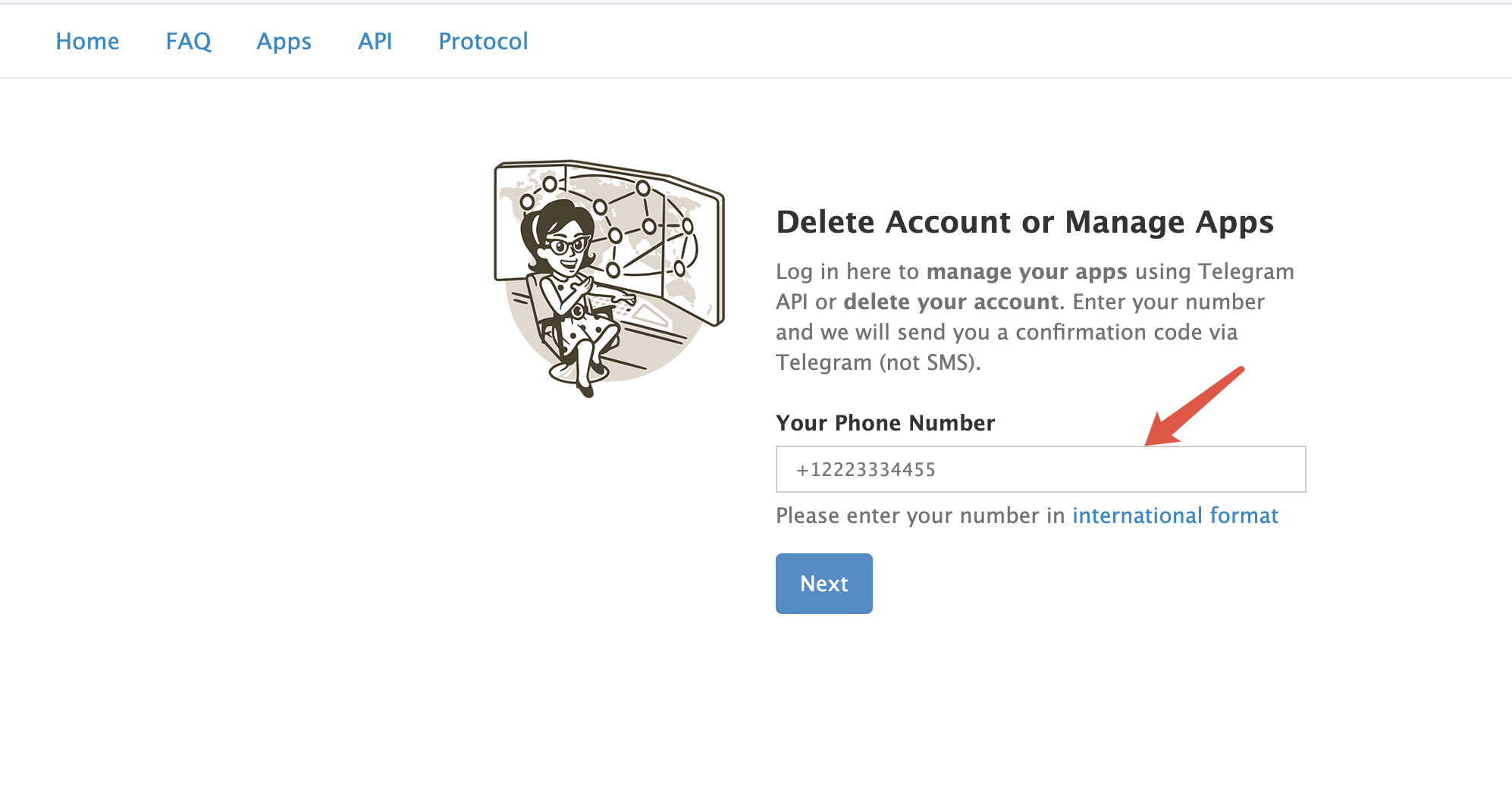Screen dimensions: 1512x805
Task: Open the Protocol page link
Action: click(x=483, y=41)
